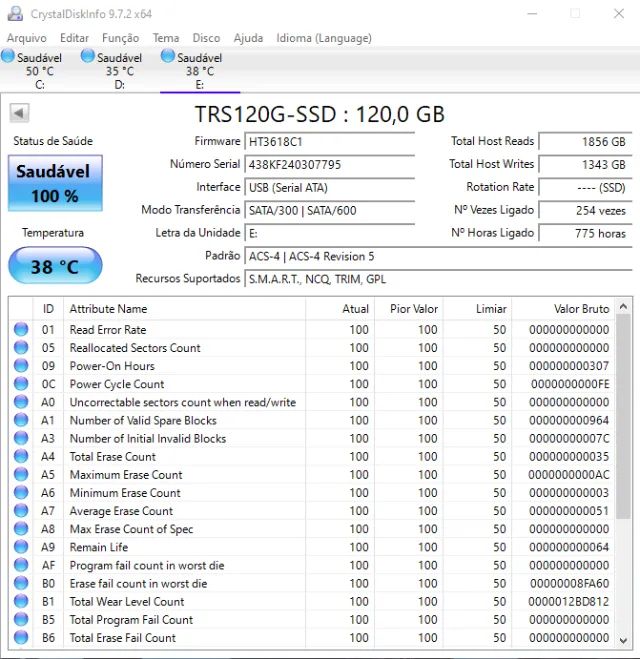Open the Tema menu
The width and height of the screenshot is (640, 659).
[166, 38]
